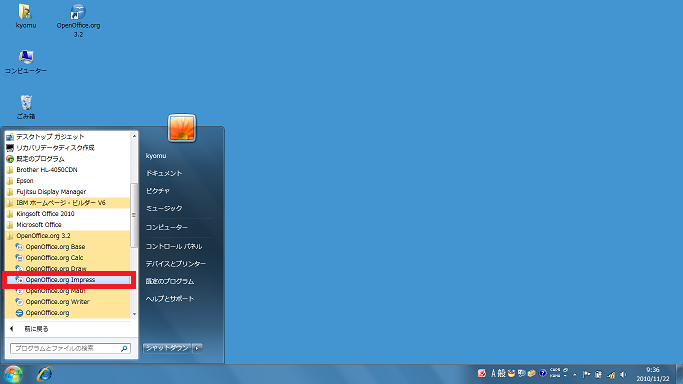Click program list scrollbar down arrow
Screen dimensions: 683x384
click(134, 314)
